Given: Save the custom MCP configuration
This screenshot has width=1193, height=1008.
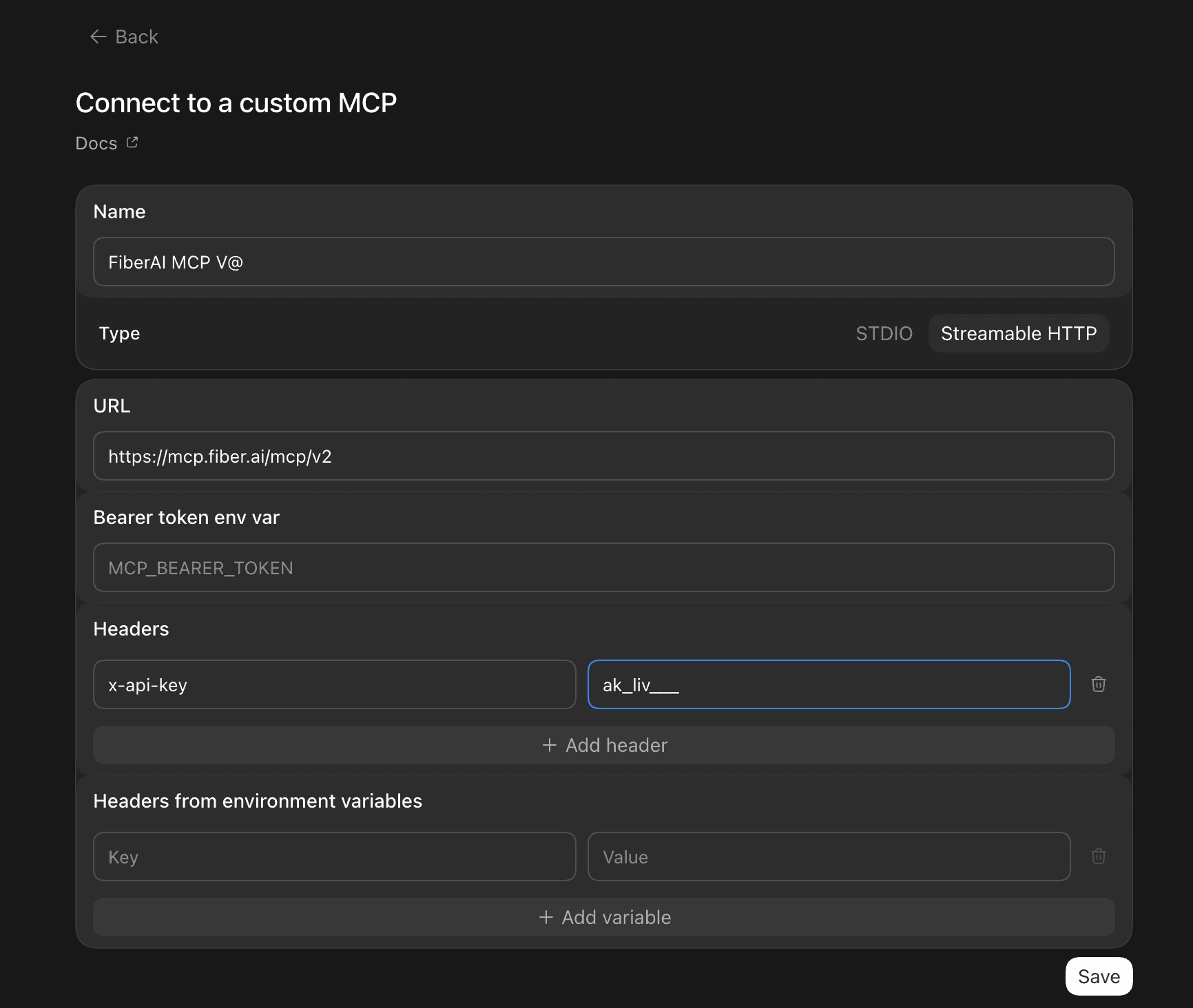Looking at the screenshot, I should coord(1099,976).
